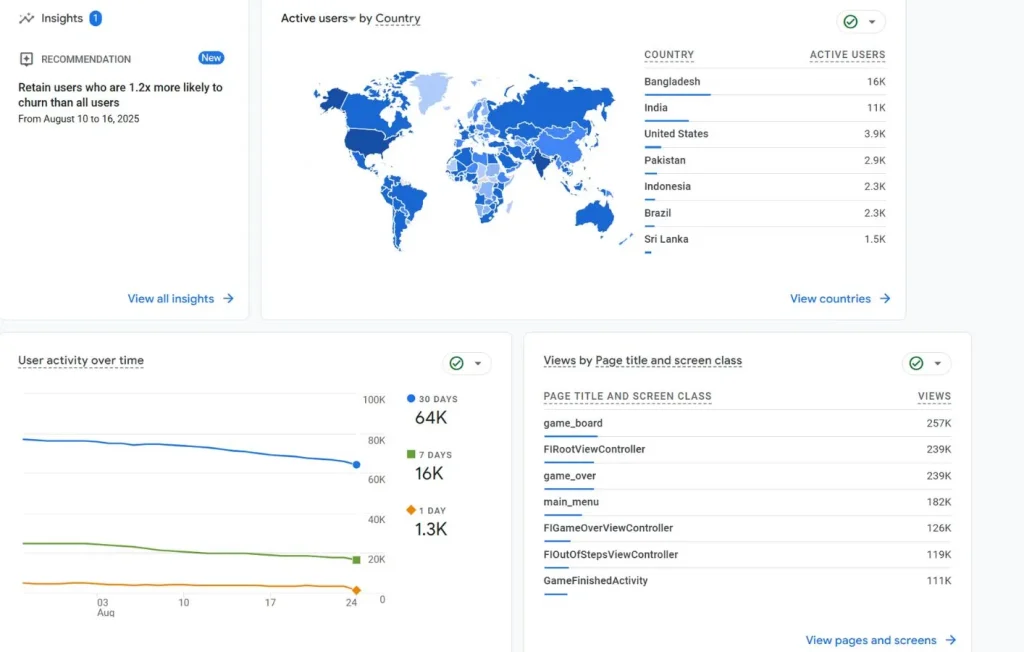
Task: Click the Recommendation icon
Action: click(26, 59)
